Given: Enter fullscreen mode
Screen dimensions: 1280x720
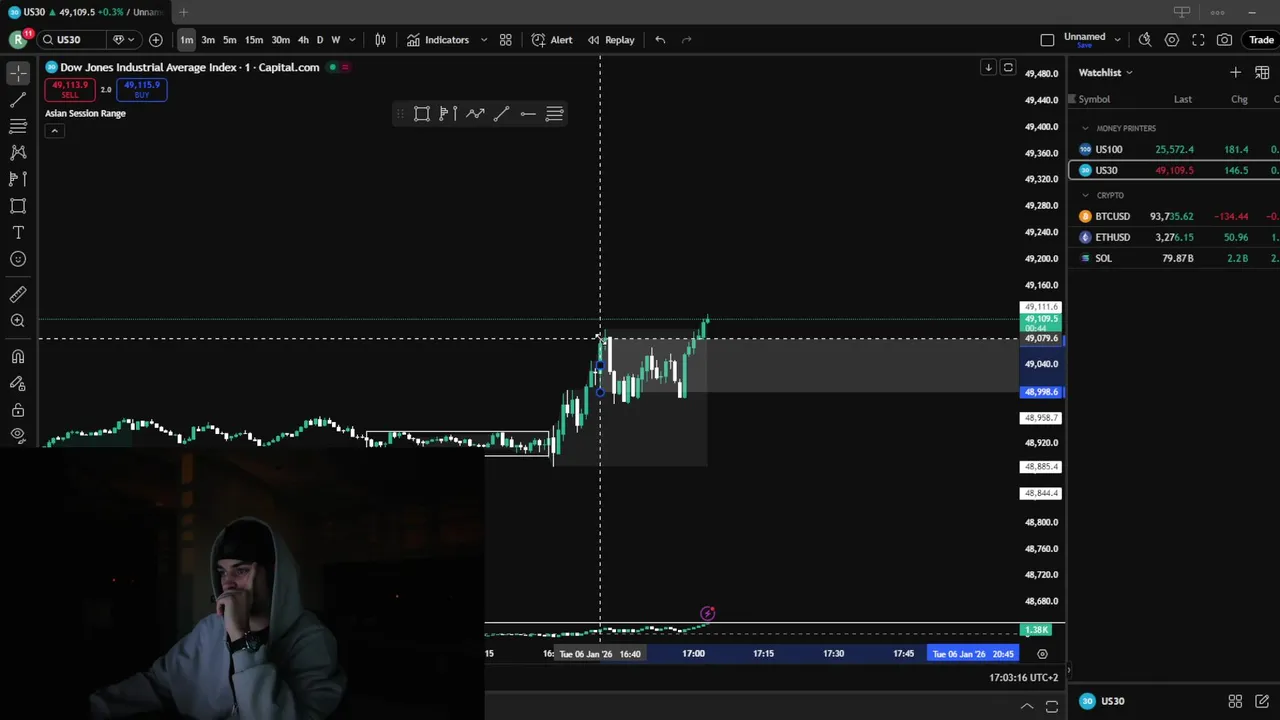Looking at the screenshot, I should 1198,40.
